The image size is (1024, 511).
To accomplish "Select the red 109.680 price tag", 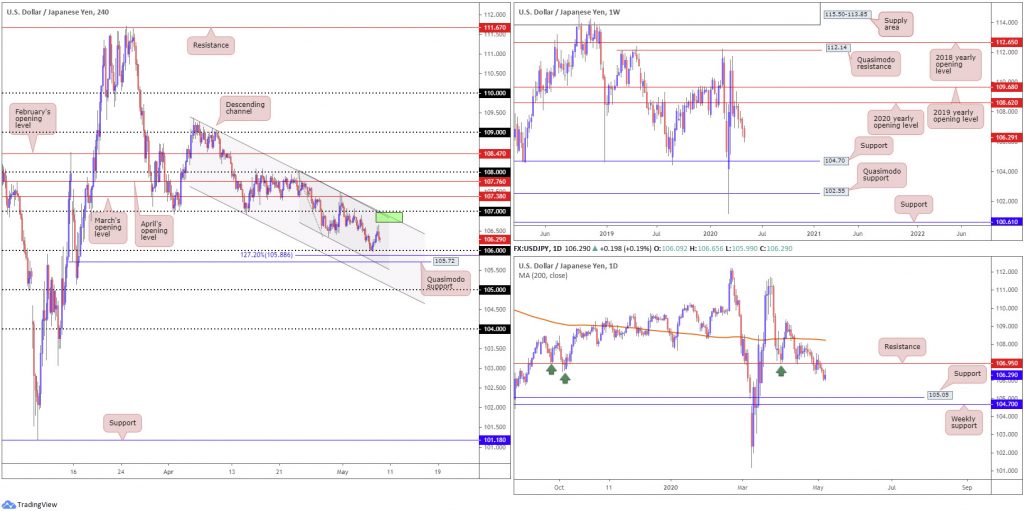I will [x=1009, y=87].
